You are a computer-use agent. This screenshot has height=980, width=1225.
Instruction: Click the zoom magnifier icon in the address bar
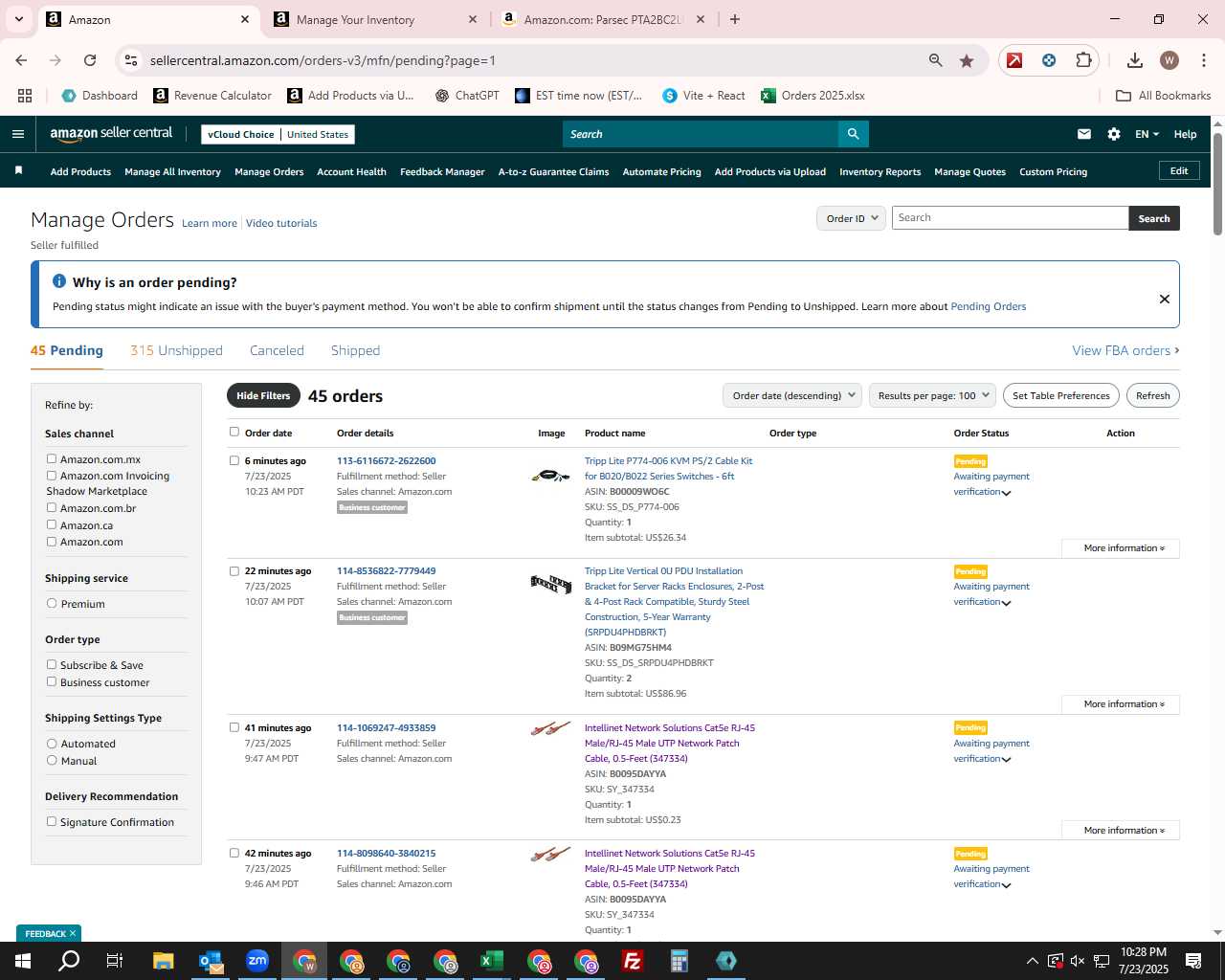point(936,60)
